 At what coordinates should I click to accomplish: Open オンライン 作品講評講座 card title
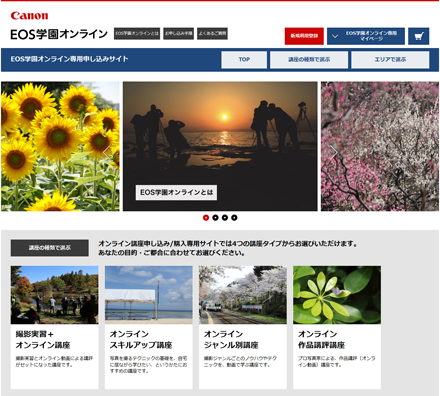point(321,340)
